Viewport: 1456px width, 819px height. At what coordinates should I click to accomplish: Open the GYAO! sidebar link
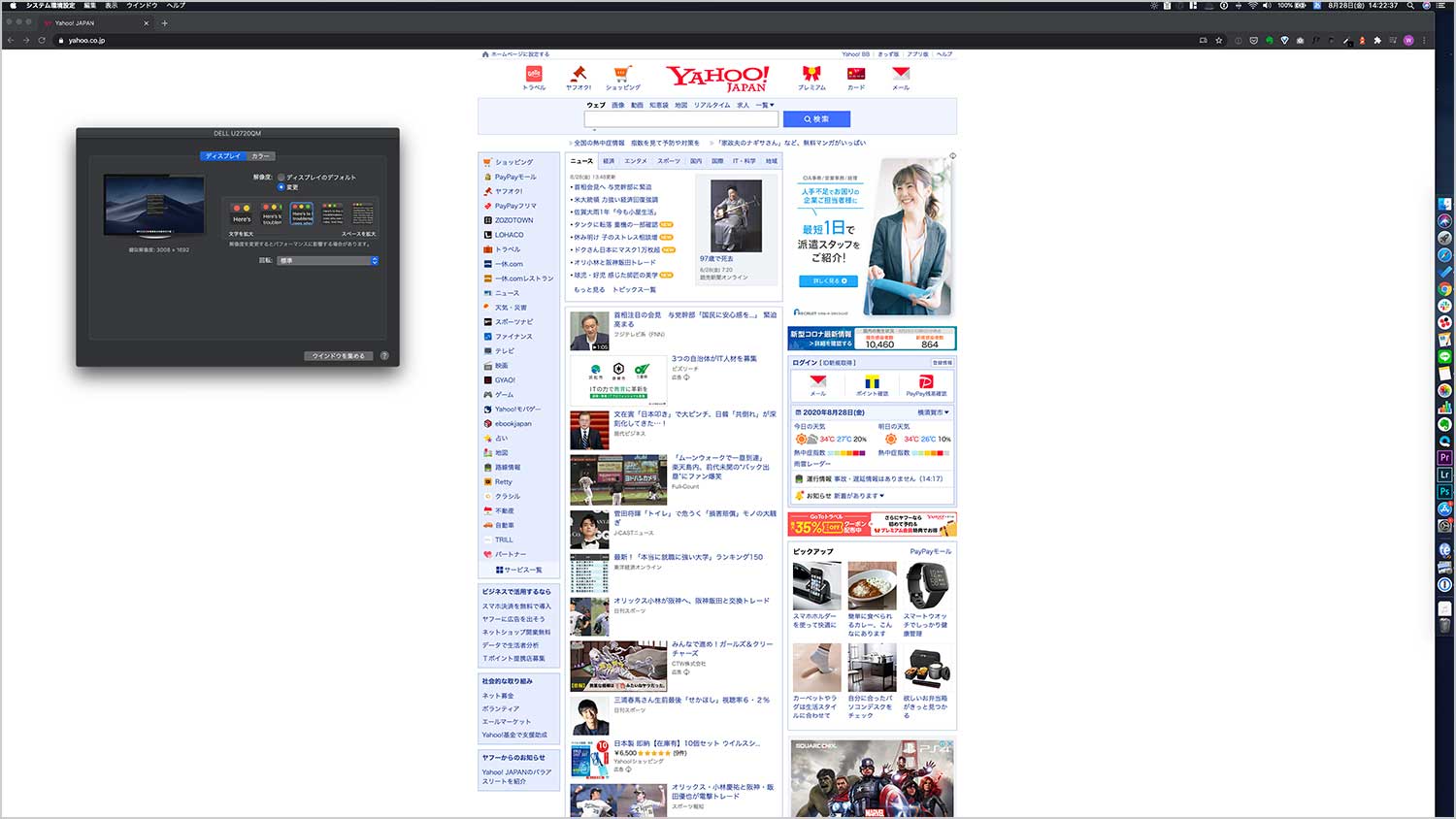506,379
